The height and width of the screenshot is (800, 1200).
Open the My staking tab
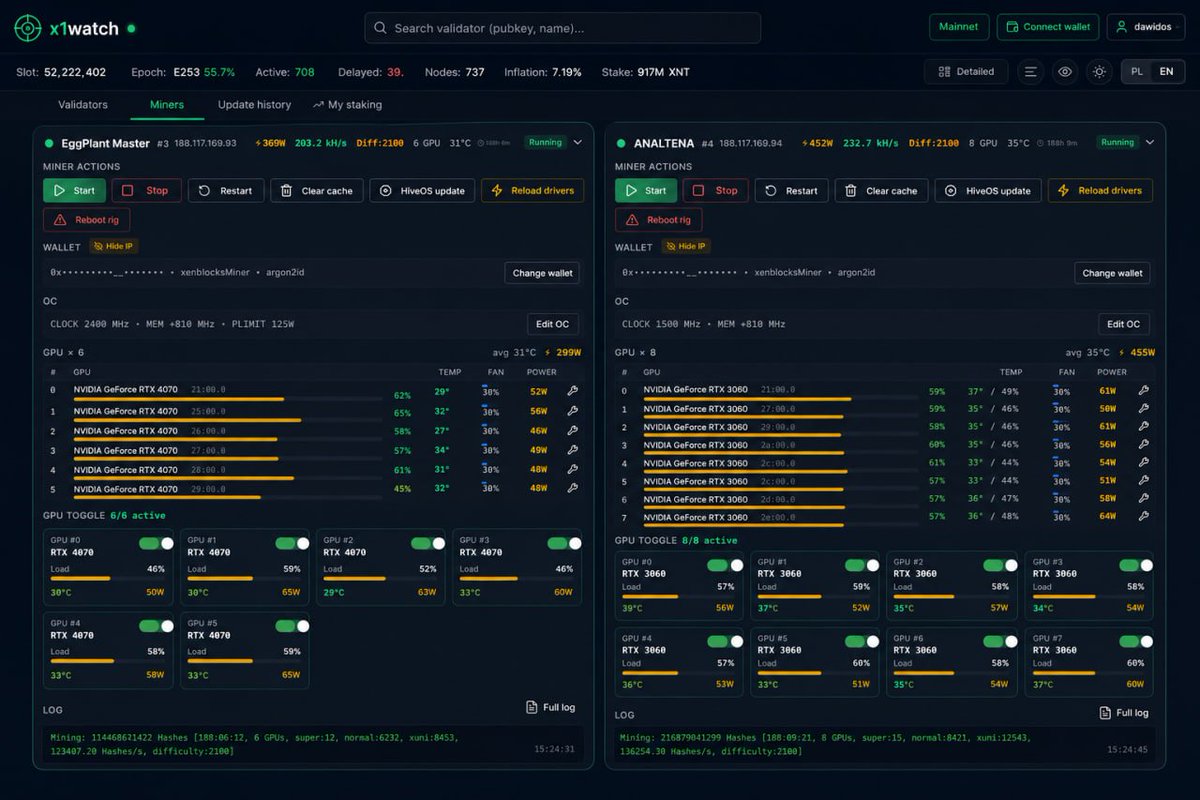(x=347, y=104)
